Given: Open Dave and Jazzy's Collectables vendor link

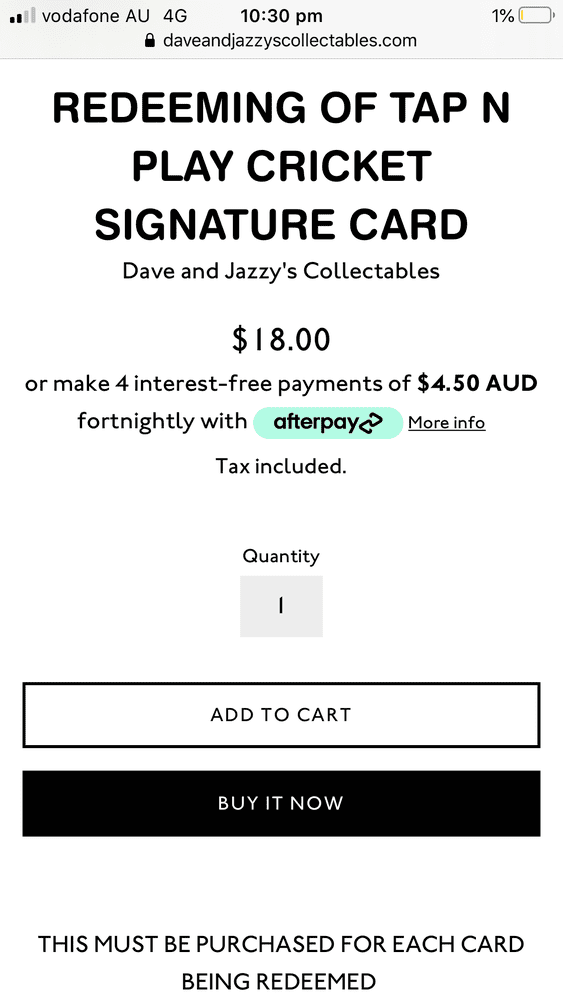Looking at the screenshot, I should [281, 271].
